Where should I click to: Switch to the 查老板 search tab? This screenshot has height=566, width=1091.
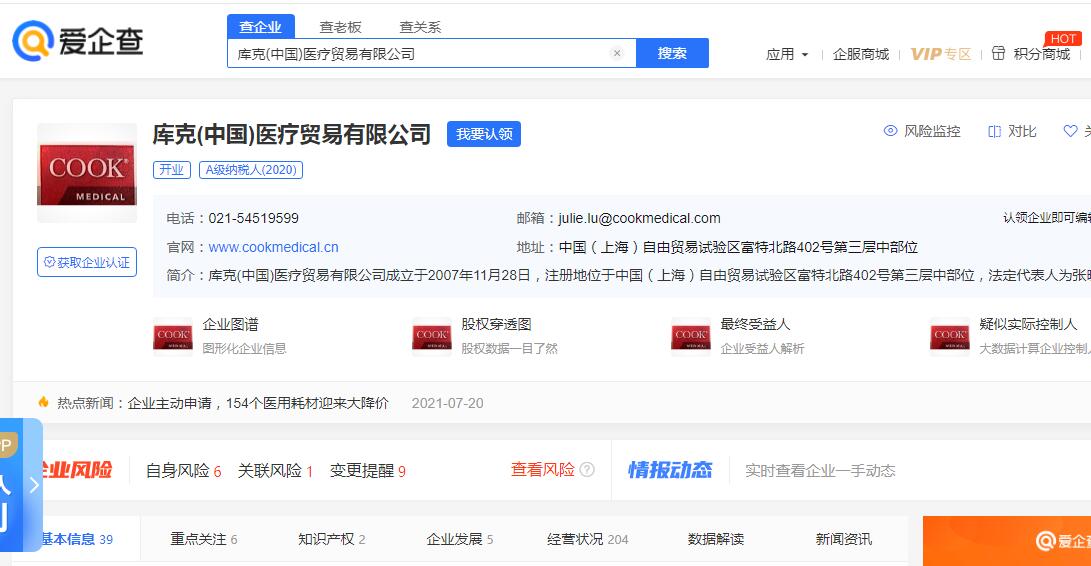point(340,27)
